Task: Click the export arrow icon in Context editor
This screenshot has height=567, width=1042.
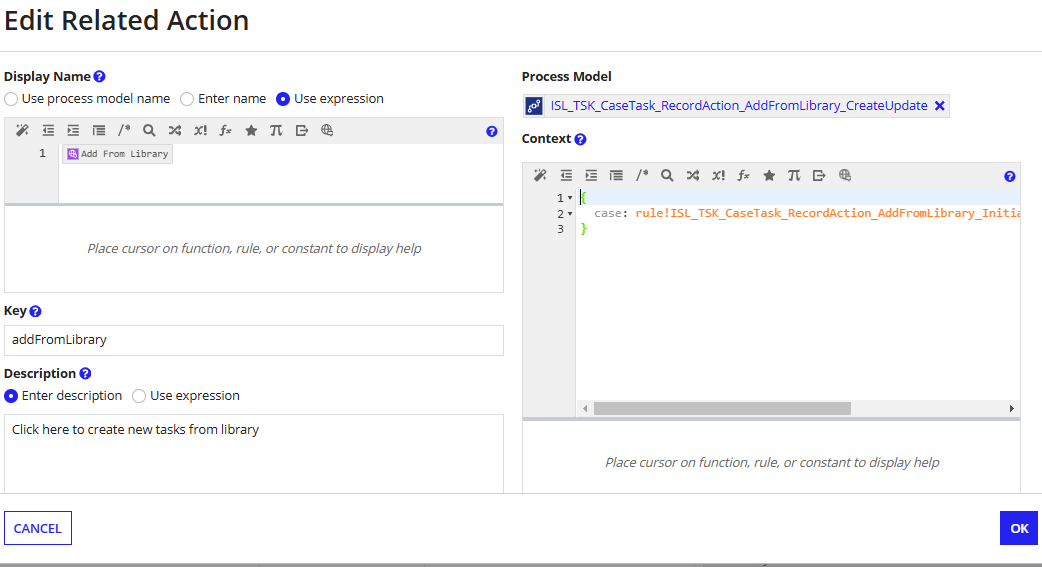Action: pos(819,175)
